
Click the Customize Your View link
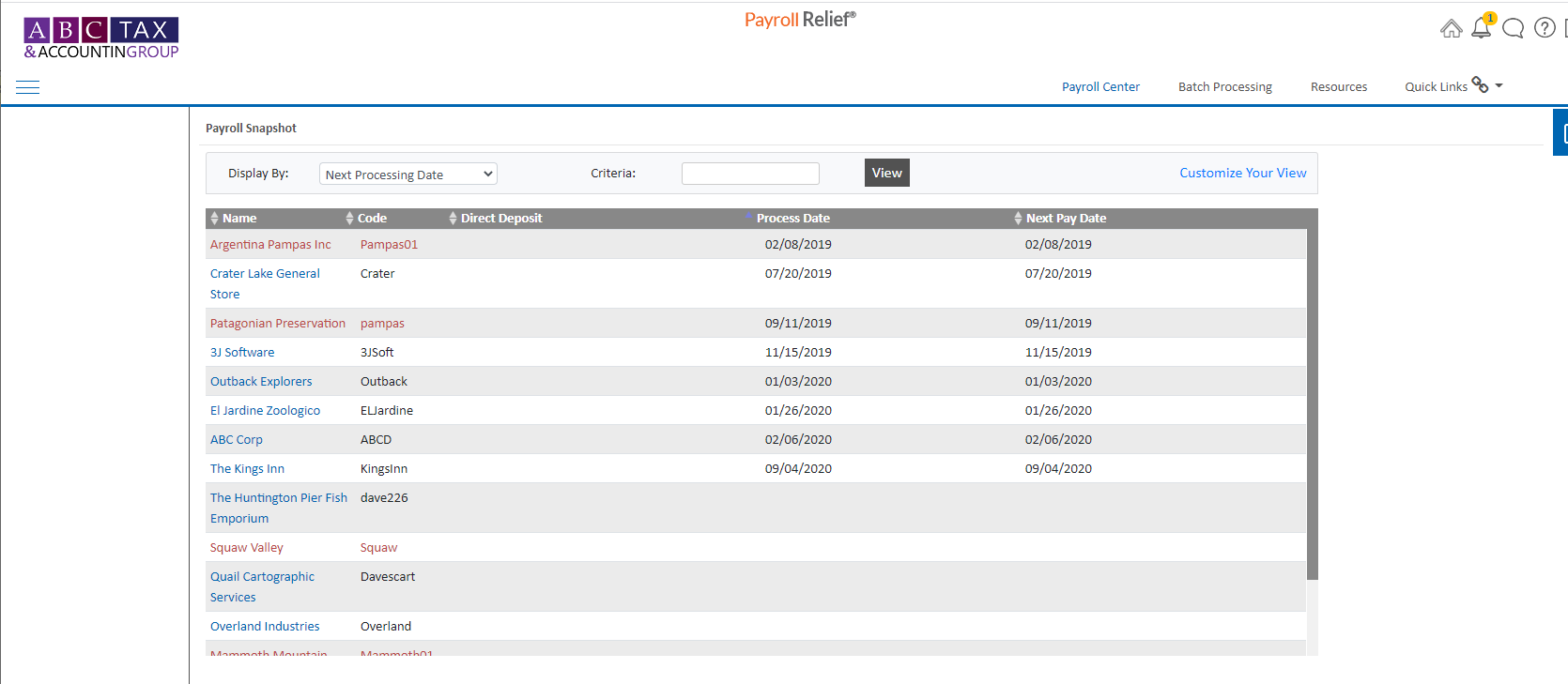coord(1242,174)
